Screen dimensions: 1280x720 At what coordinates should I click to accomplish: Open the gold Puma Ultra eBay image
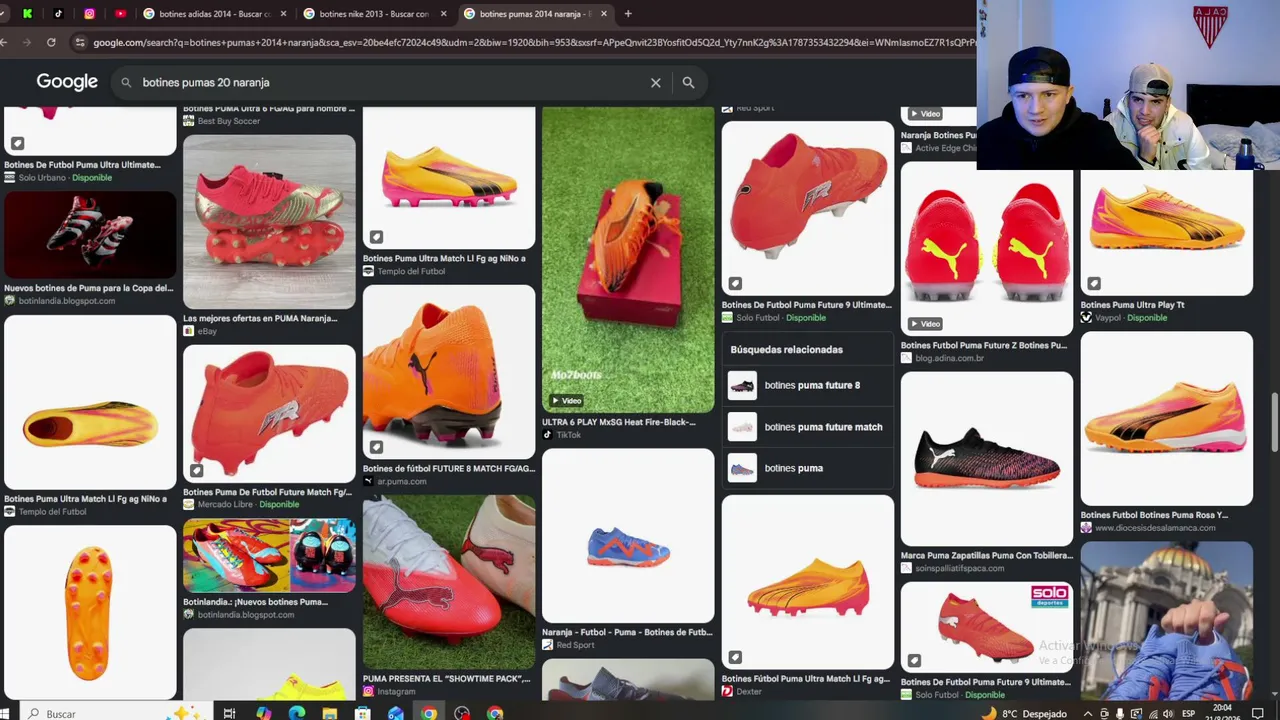point(269,222)
